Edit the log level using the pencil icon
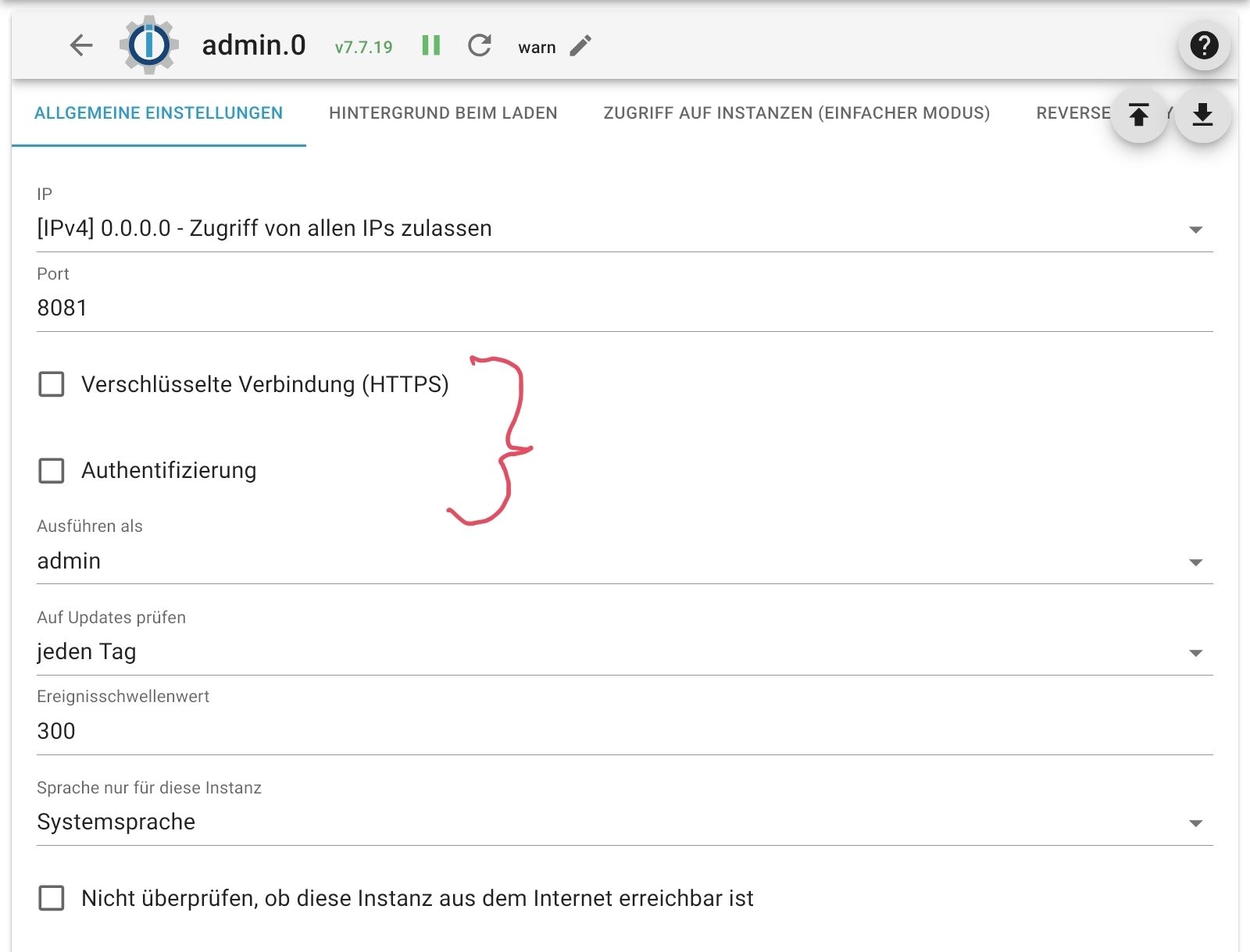 [x=578, y=47]
